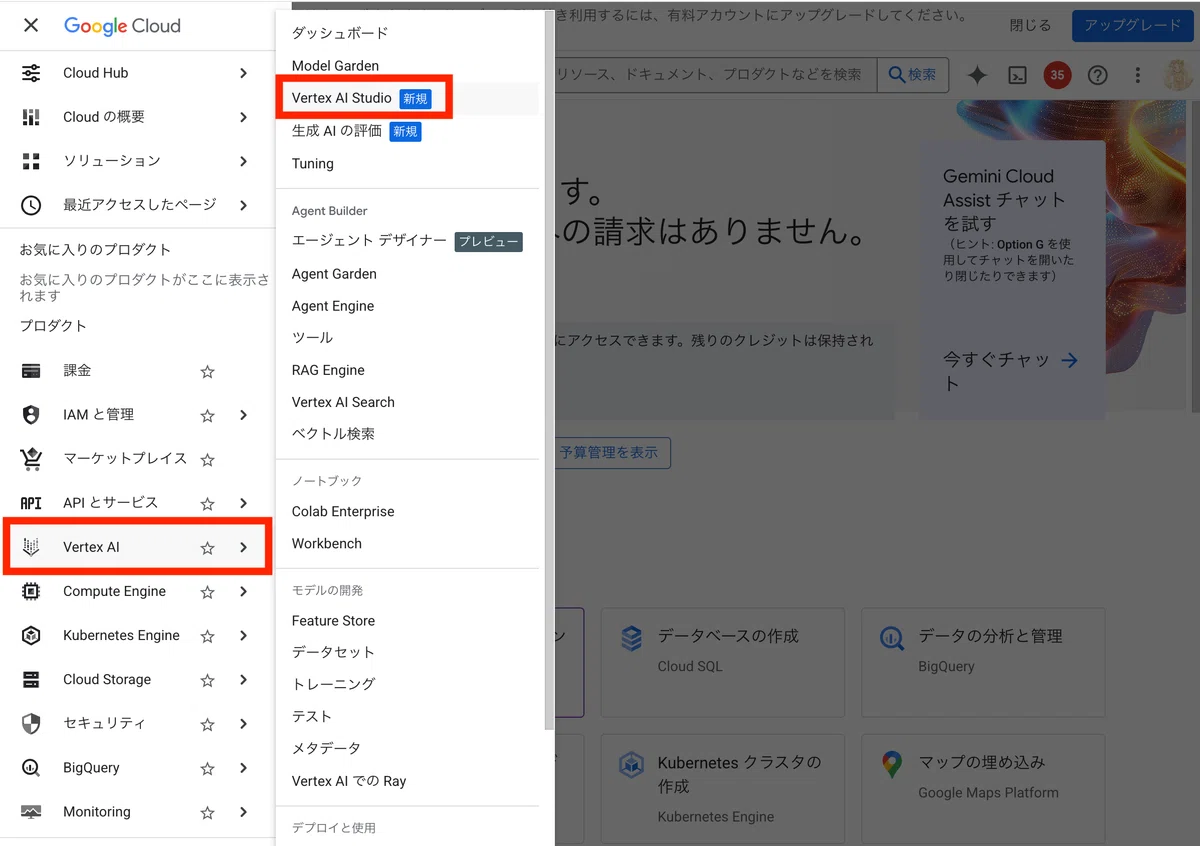Click the Cloud Hub sliders icon

tap(31, 73)
